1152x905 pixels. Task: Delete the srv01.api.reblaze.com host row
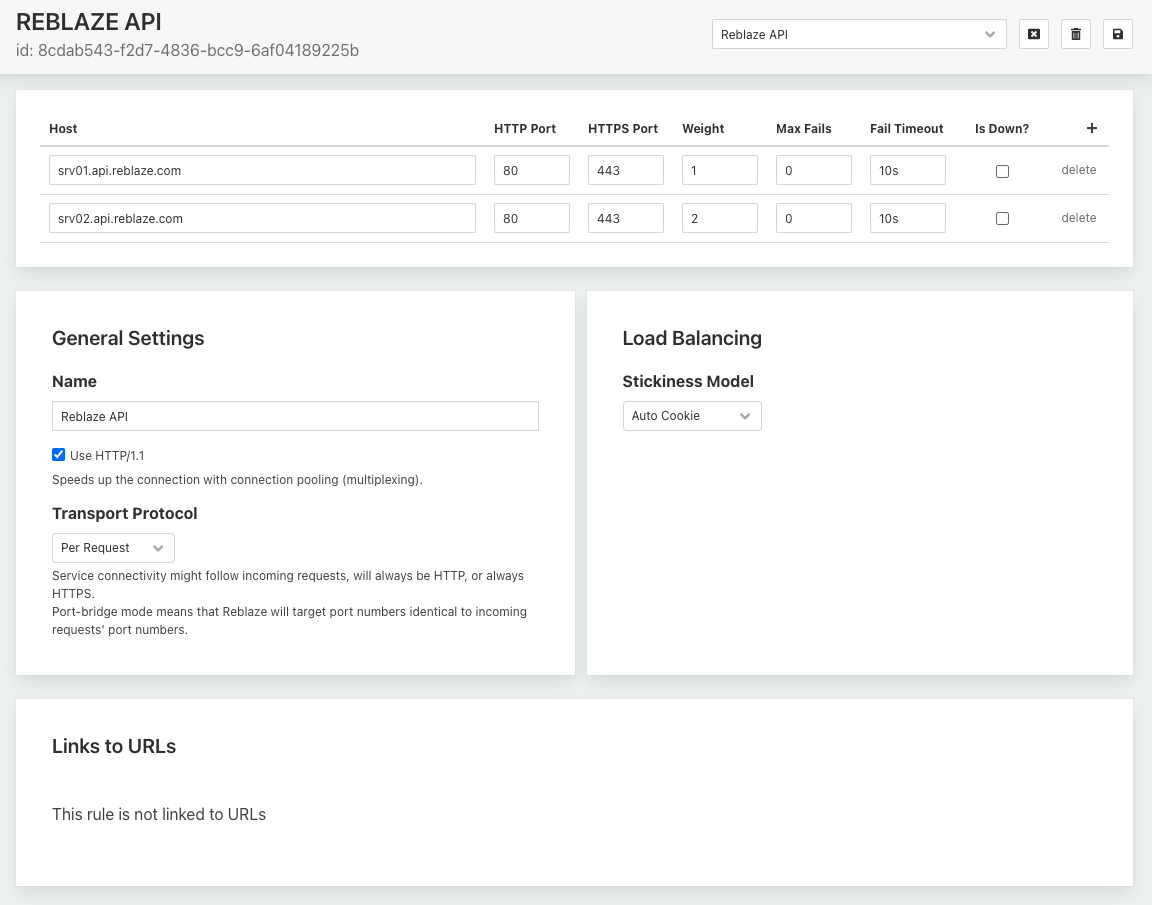[x=1078, y=170]
